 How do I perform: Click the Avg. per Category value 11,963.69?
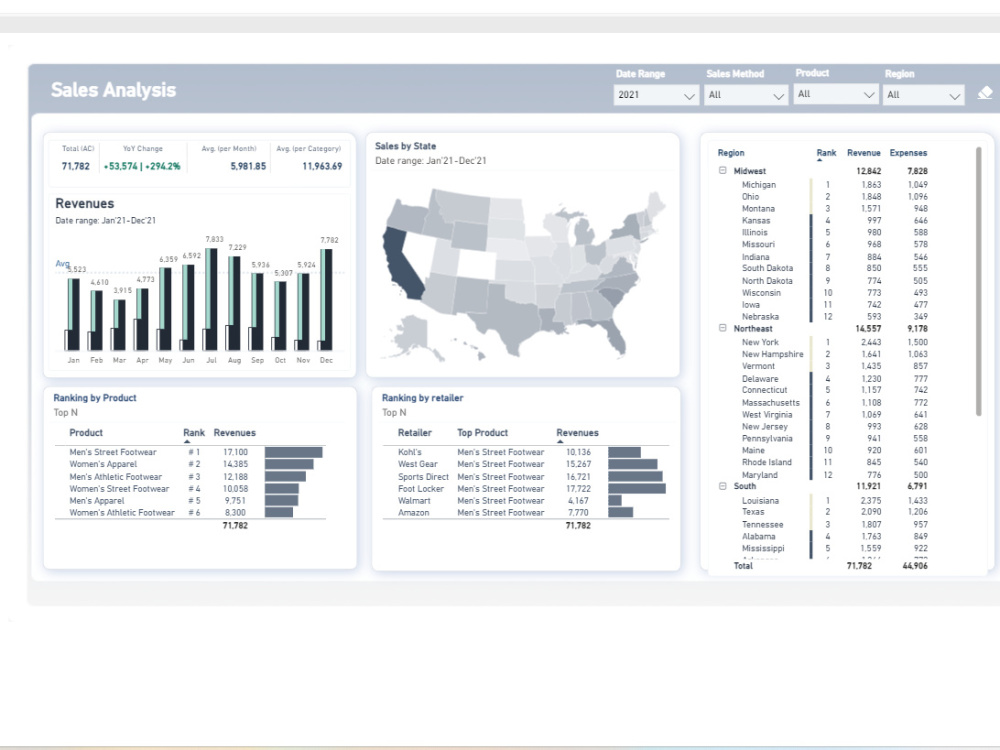322,166
